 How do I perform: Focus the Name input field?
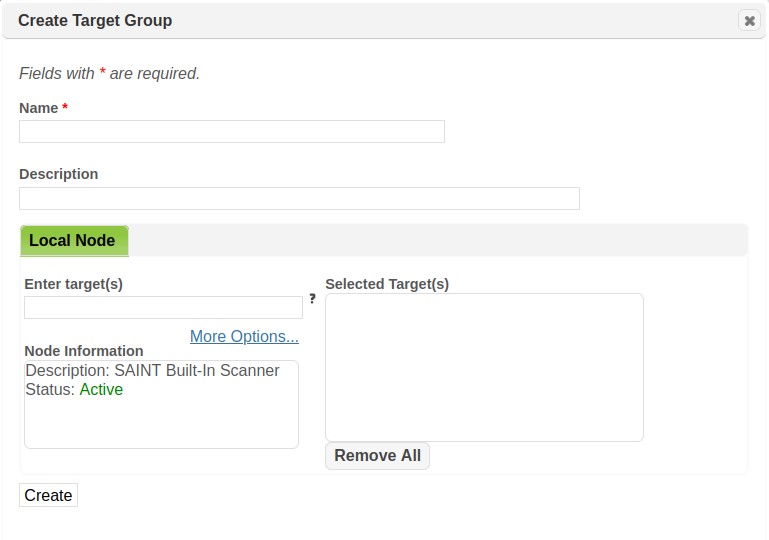(x=231, y=132)
